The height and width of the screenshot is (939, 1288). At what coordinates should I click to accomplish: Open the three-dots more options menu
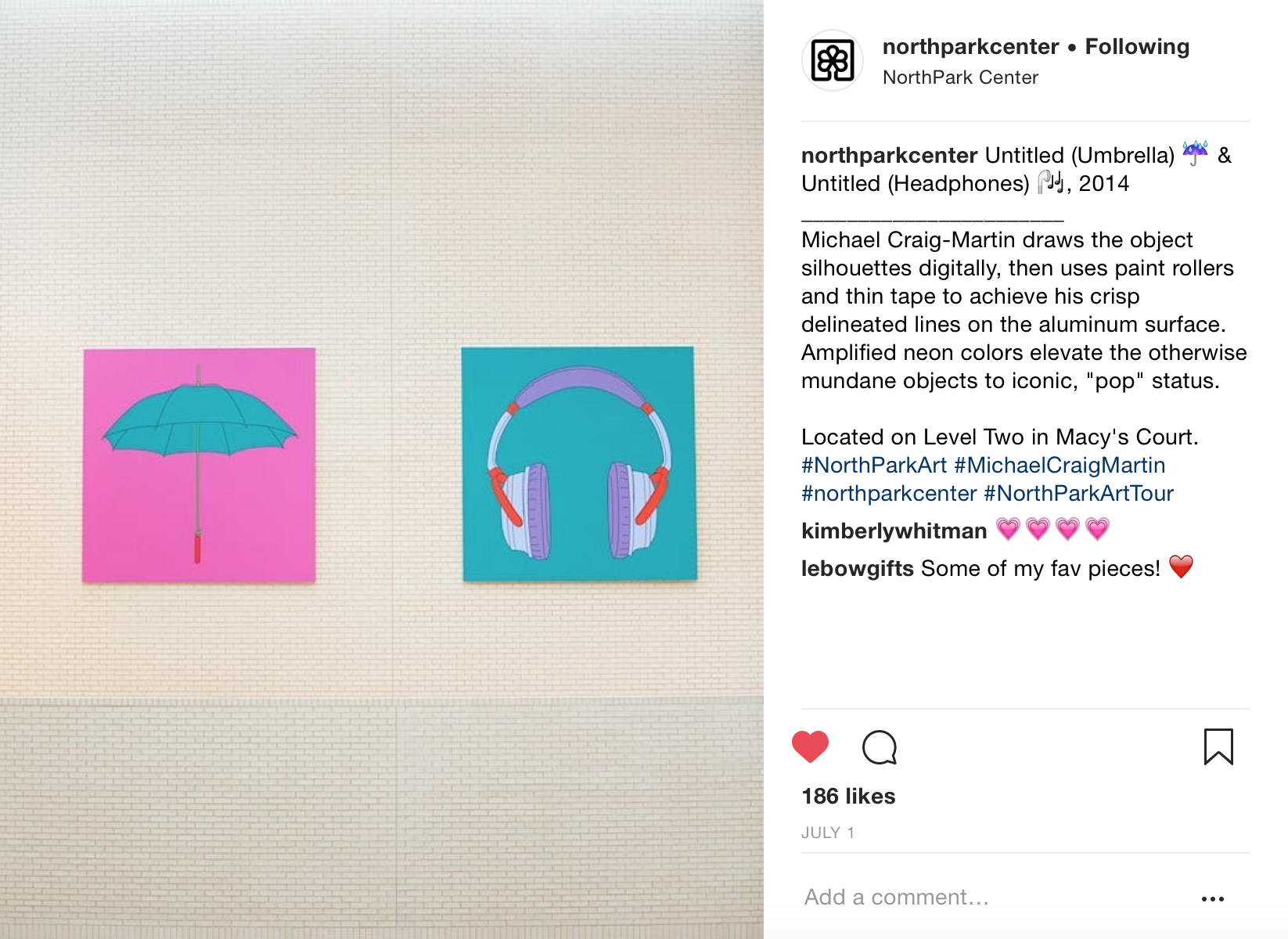[1213, 899]
